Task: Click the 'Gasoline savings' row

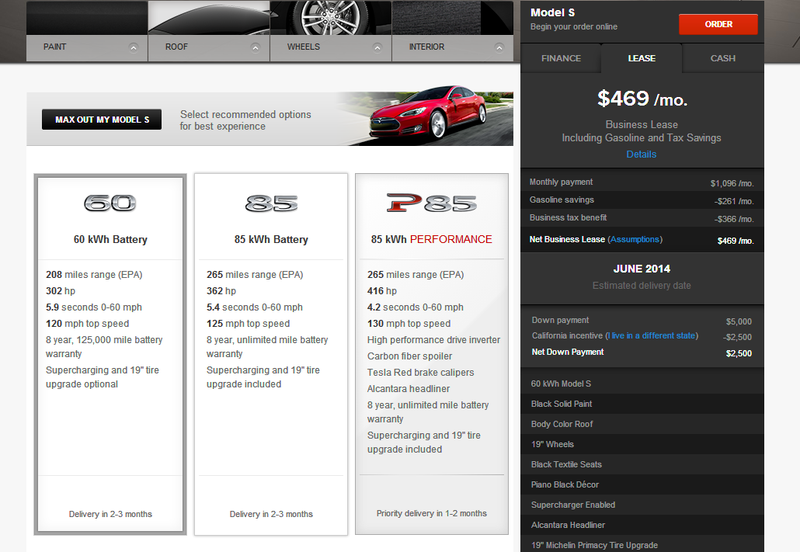Action: pyautogui.click(x=642, y=200)
